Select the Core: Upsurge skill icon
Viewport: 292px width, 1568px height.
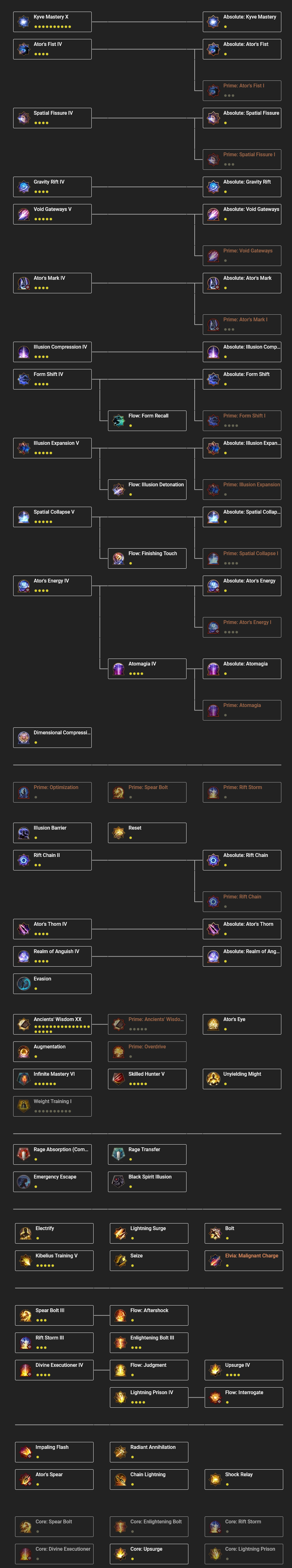click(118, 1553)
